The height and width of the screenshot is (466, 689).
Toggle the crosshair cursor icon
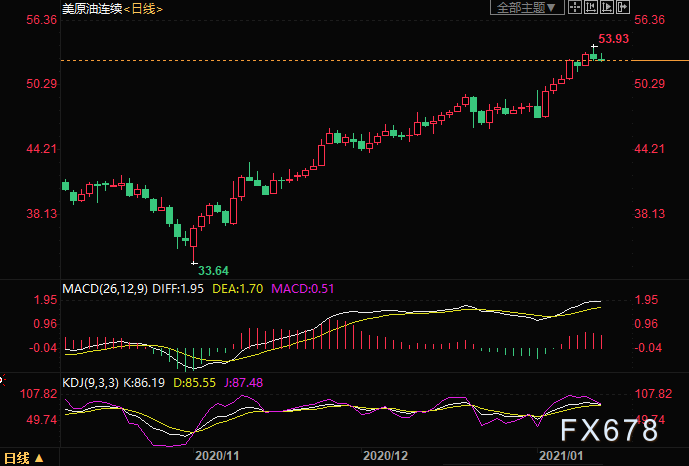click(575, 7)
